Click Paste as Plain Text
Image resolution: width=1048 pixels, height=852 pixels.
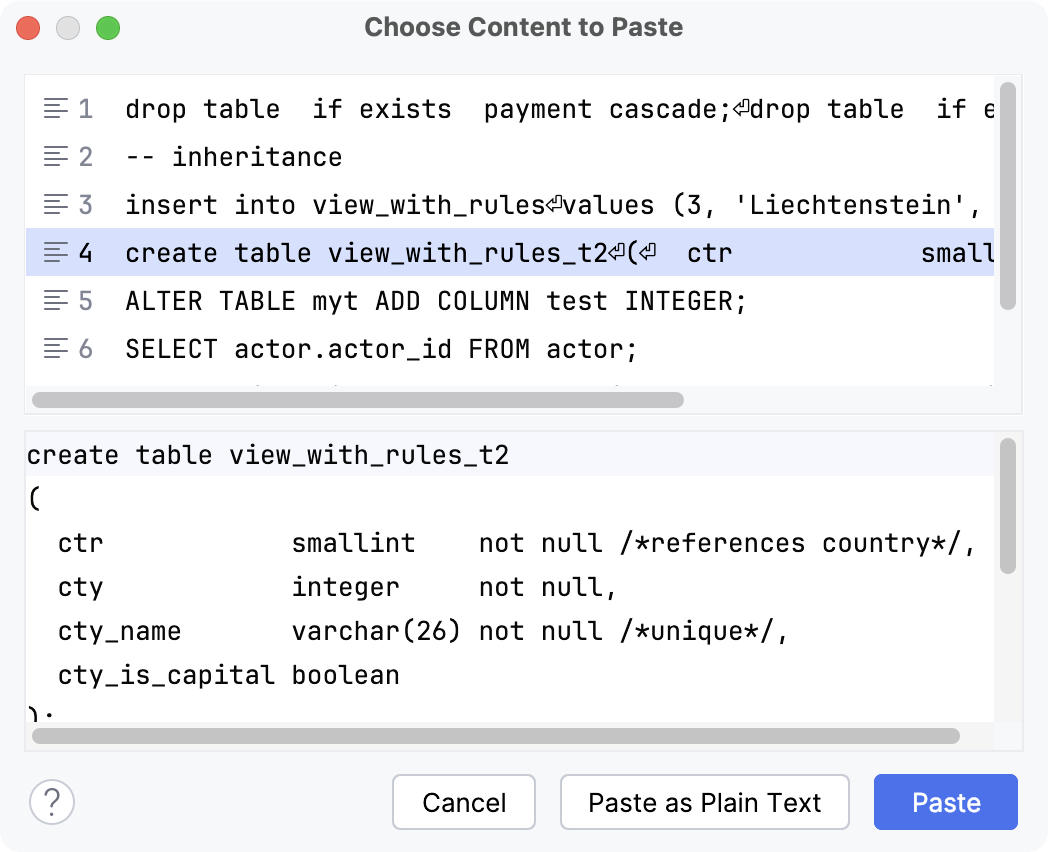[704, 802]
